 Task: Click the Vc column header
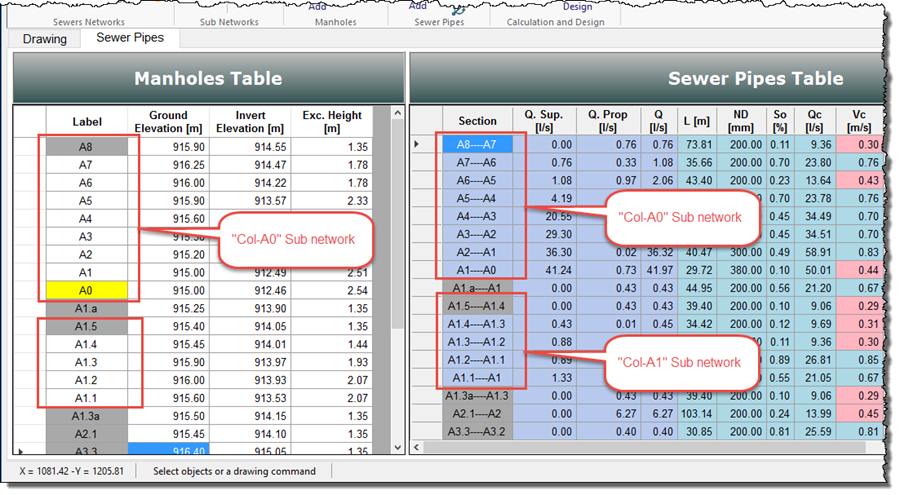[860, 122]
